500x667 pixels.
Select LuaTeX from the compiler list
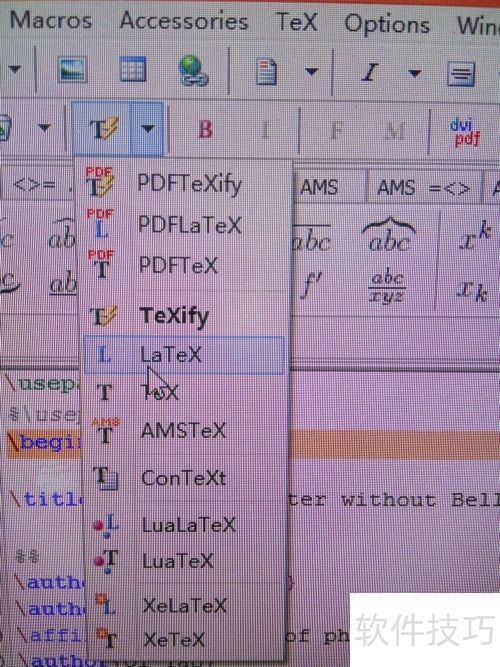pyautogui.click(x=183, y=562)
